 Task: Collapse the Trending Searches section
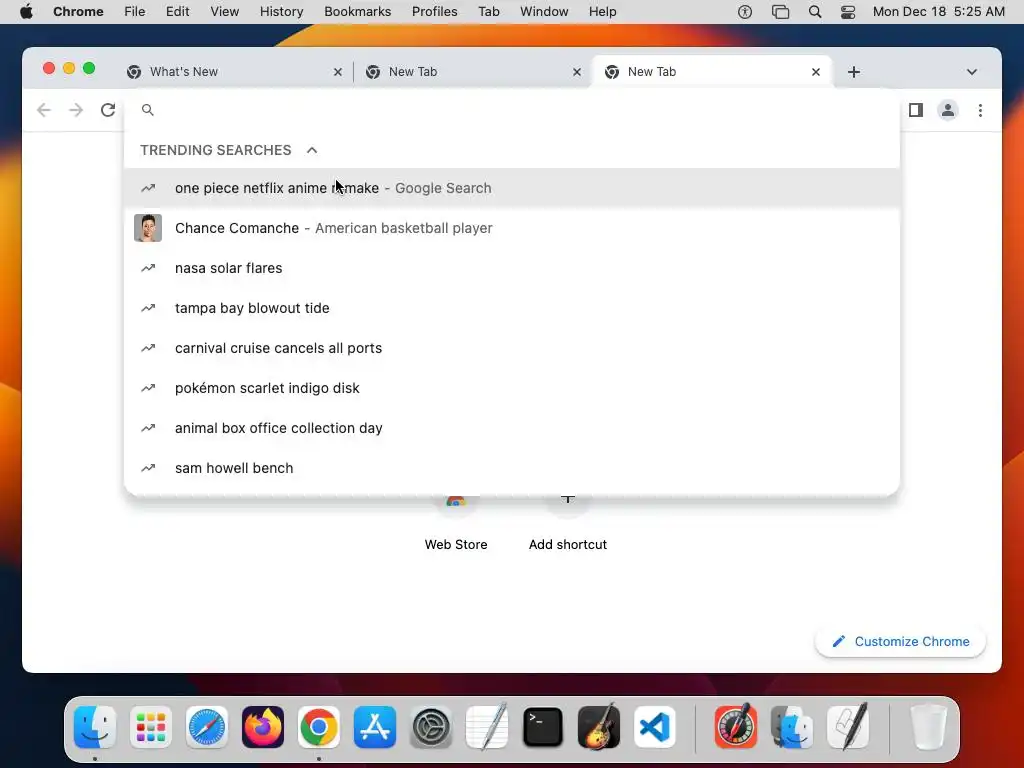pos(312,150)
